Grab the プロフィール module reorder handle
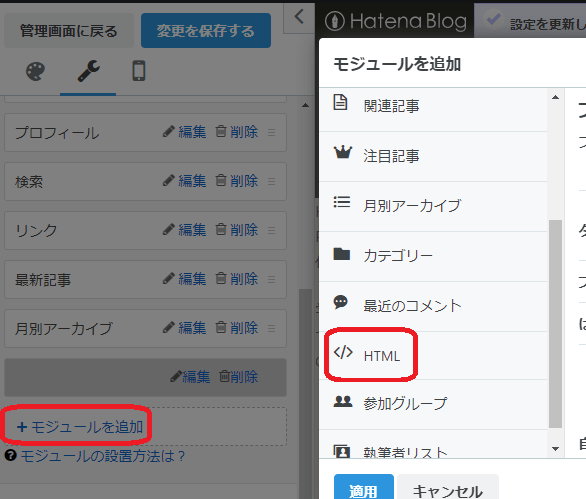This screenshot has height=499, width=586. (x=272, y=133)
